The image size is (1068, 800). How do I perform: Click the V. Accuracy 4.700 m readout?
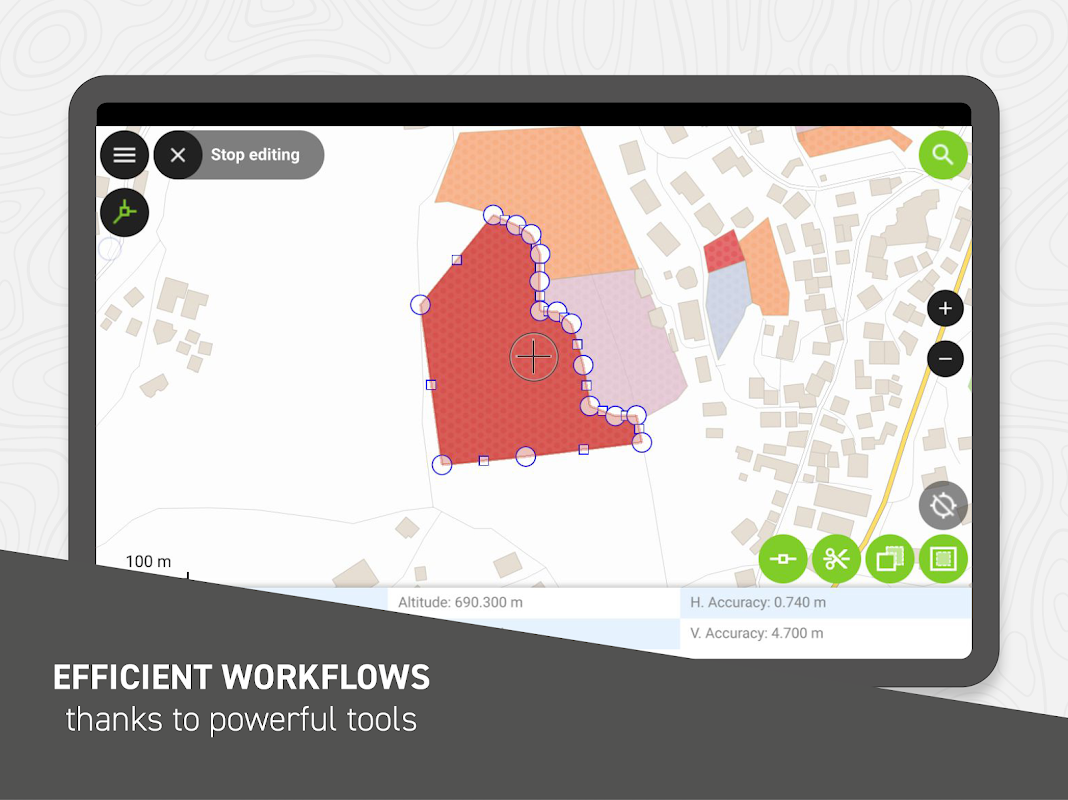pos(757,633)
